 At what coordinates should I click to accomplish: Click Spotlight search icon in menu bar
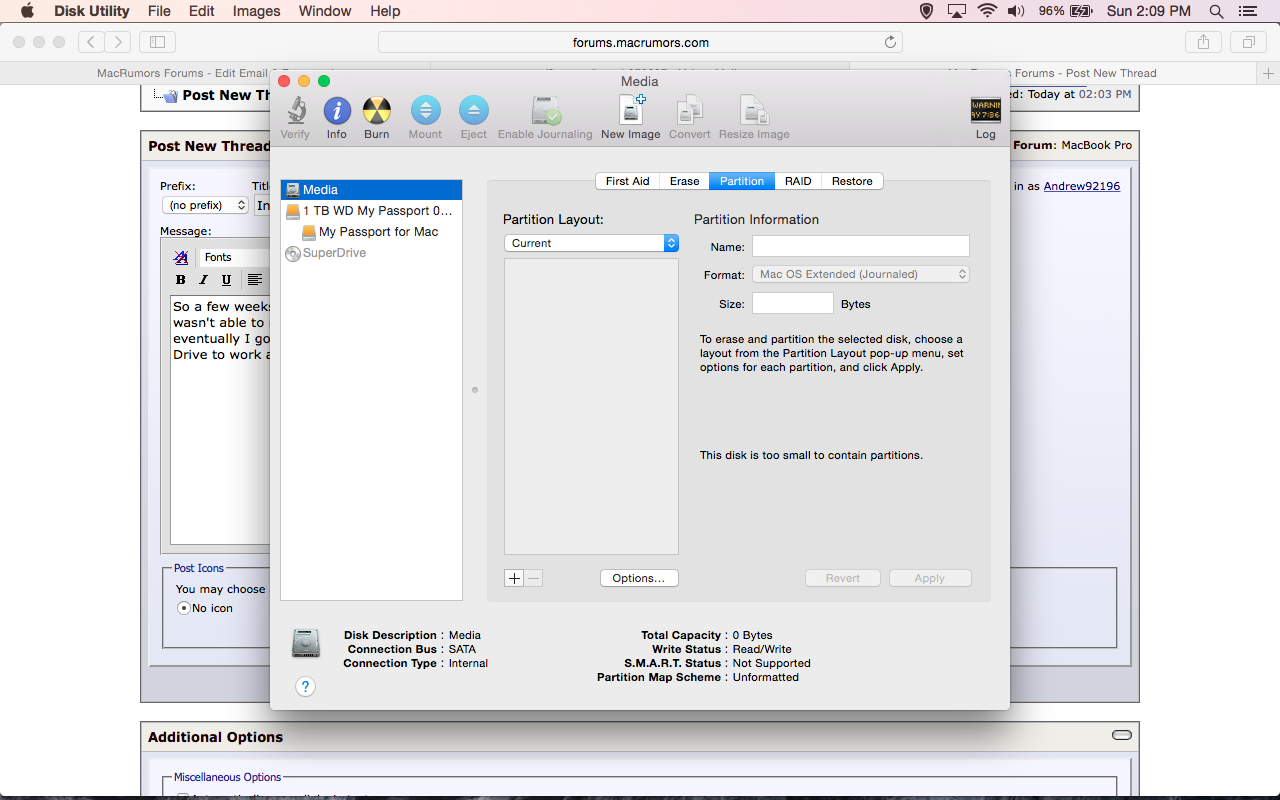[1216, 11]
